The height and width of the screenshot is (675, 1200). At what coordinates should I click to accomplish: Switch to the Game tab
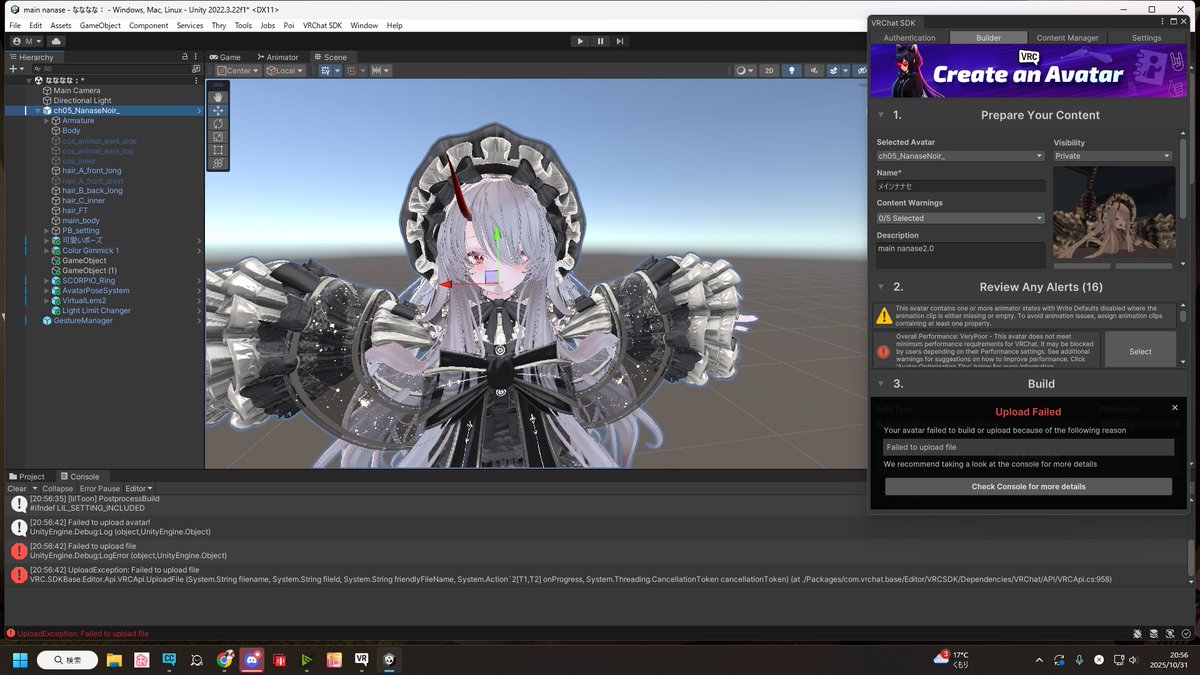point(225,57)
